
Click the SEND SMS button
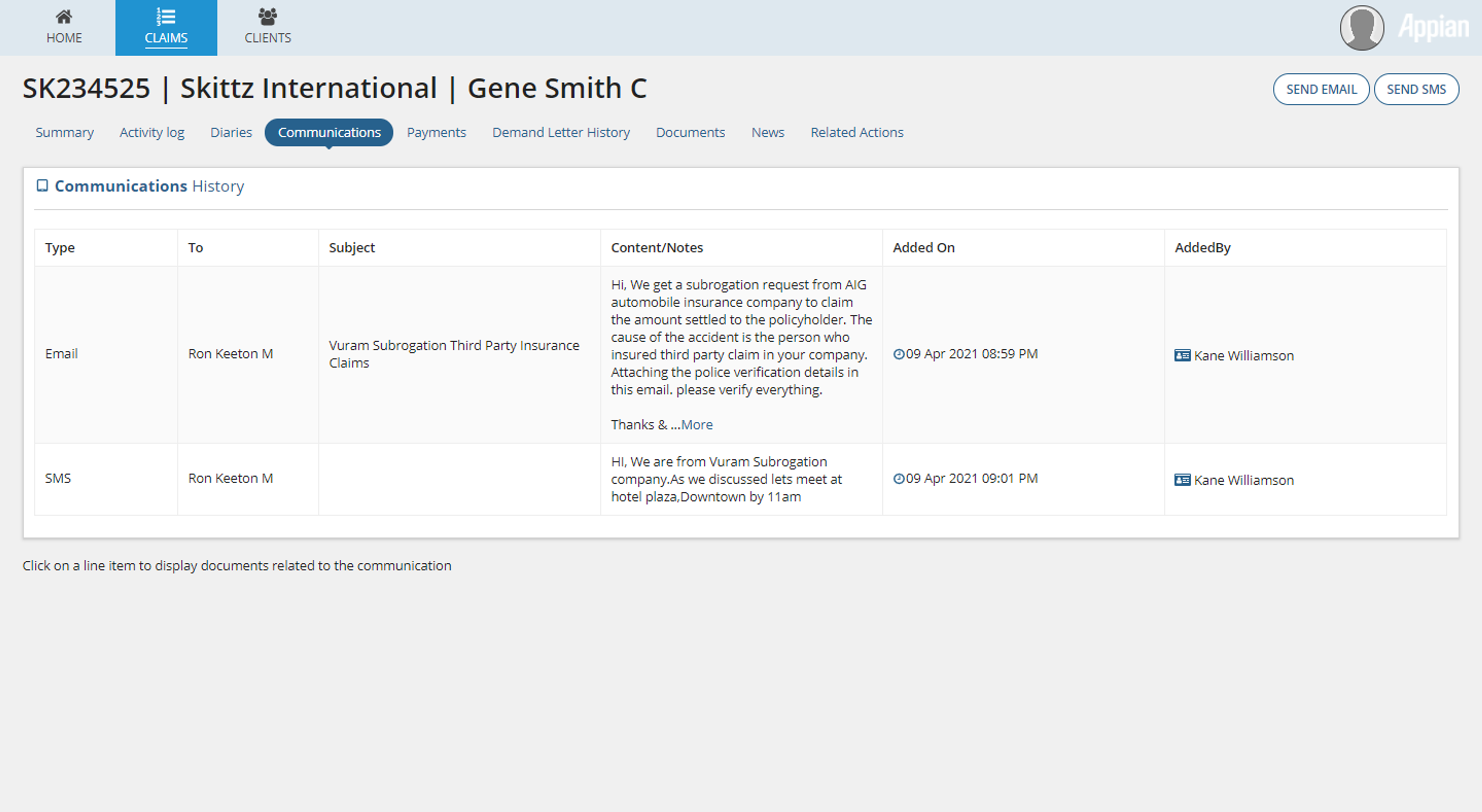[x=1416, y=89]
